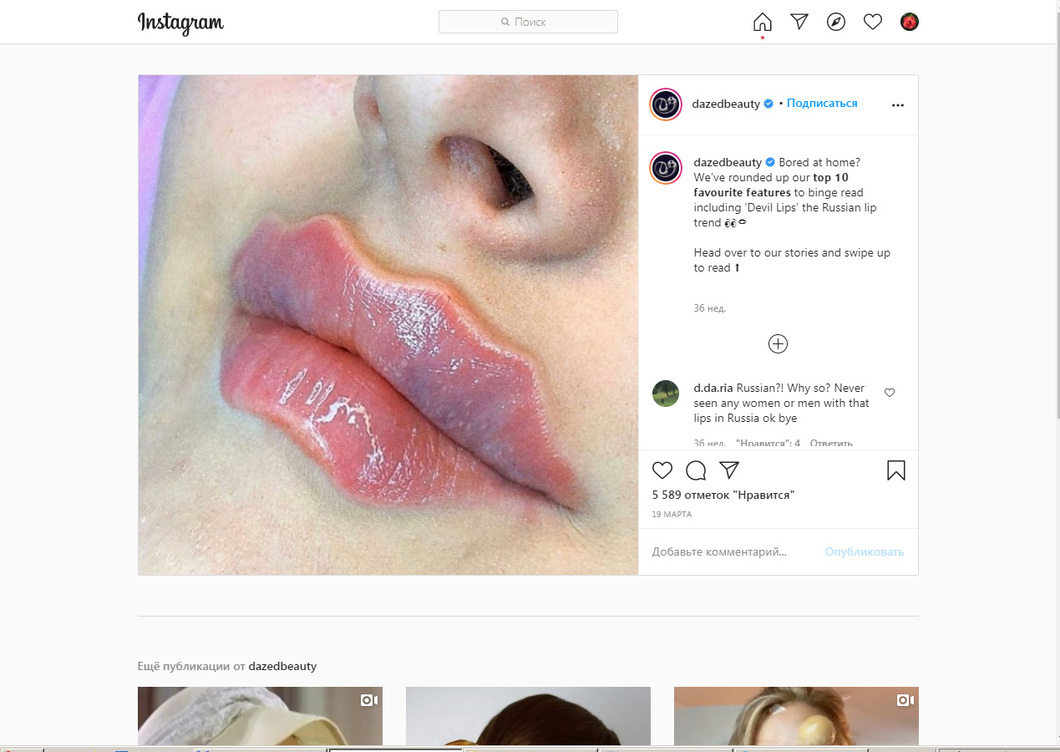The height and width of the screenshot is (752, 1060).
Task: Open the main lips post image
Action: point(388,325)
